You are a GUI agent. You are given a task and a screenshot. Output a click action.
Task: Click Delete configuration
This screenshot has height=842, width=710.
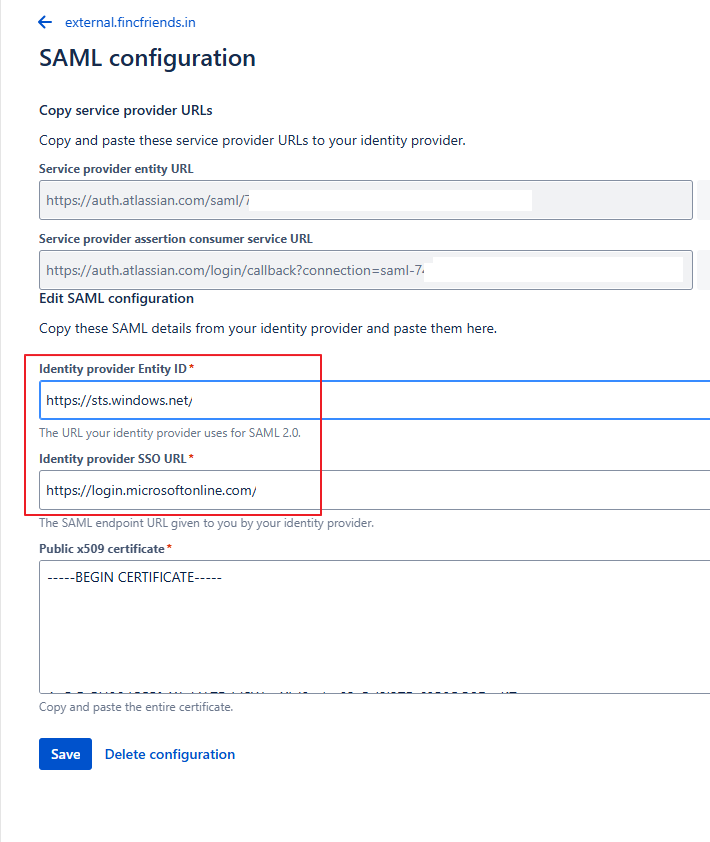tap(169, 754)
